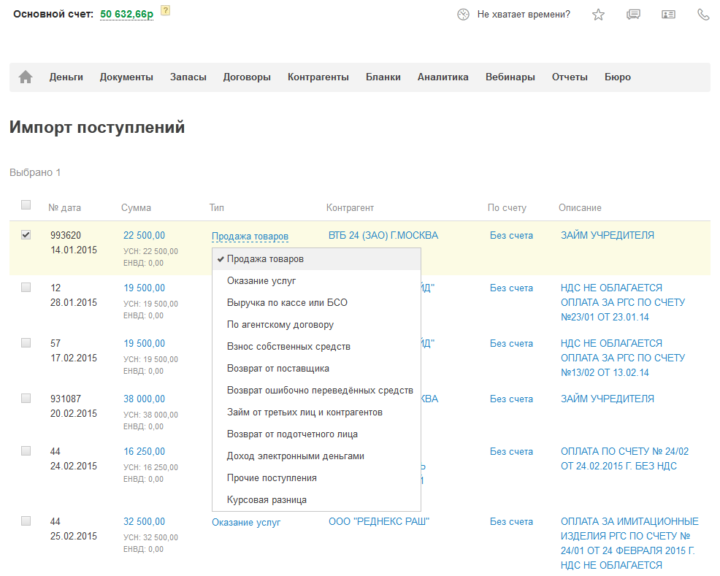
Task: Pick 'Курсовая разница' in the dropdown list
Action: pyautogui.click(x=266, y=499)
